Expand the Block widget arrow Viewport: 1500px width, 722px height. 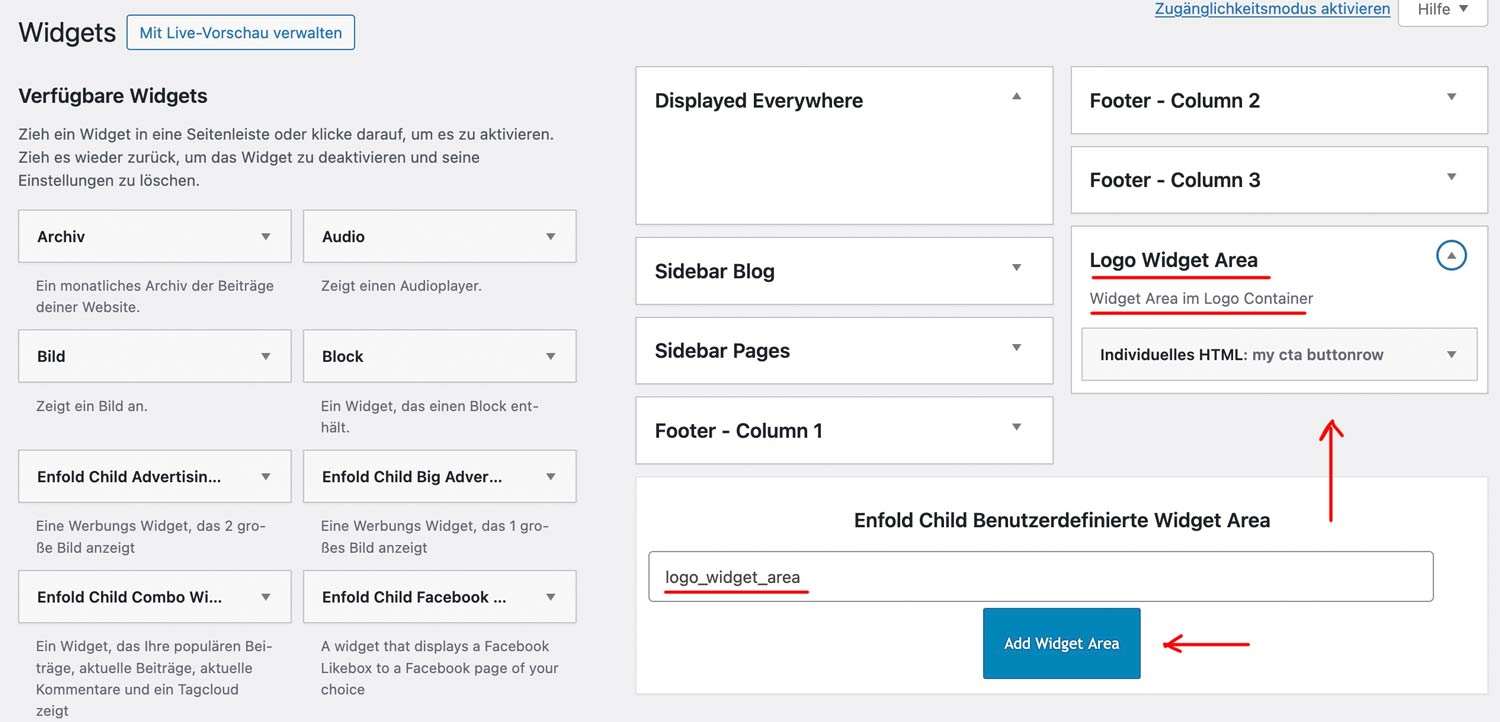tap(551, 357)
